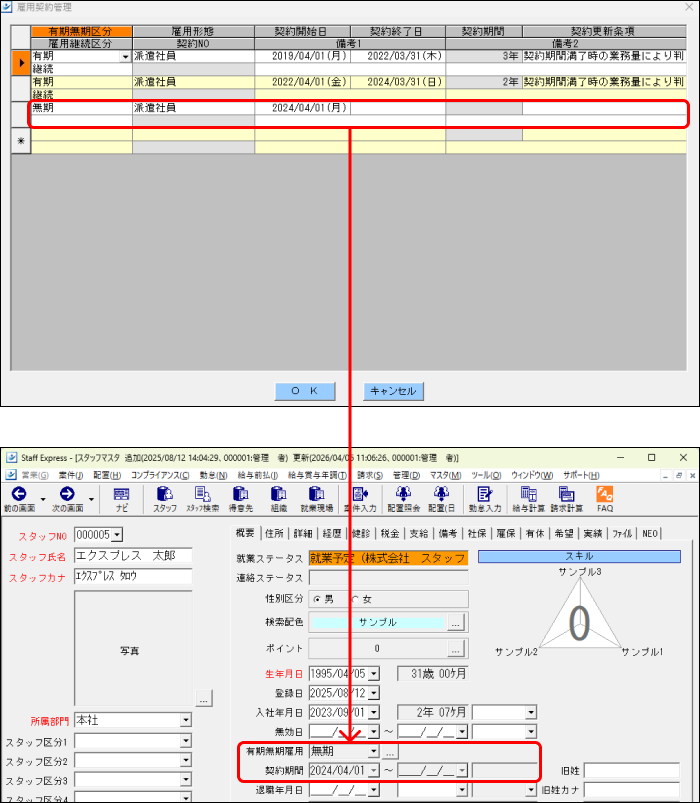Open the スタッフ master icon

coord(164,499)
